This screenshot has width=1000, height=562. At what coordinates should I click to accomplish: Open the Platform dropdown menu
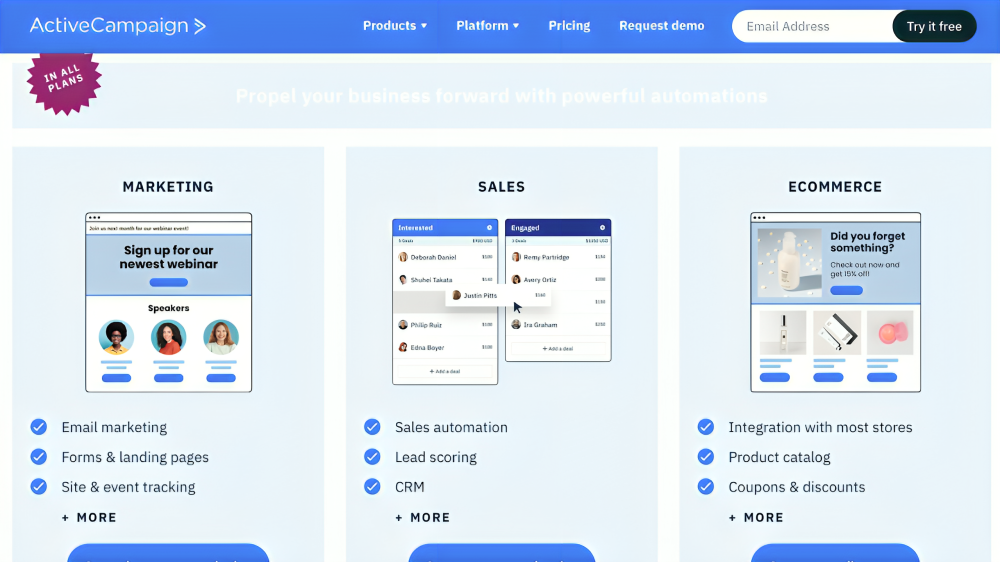[487, 26]
